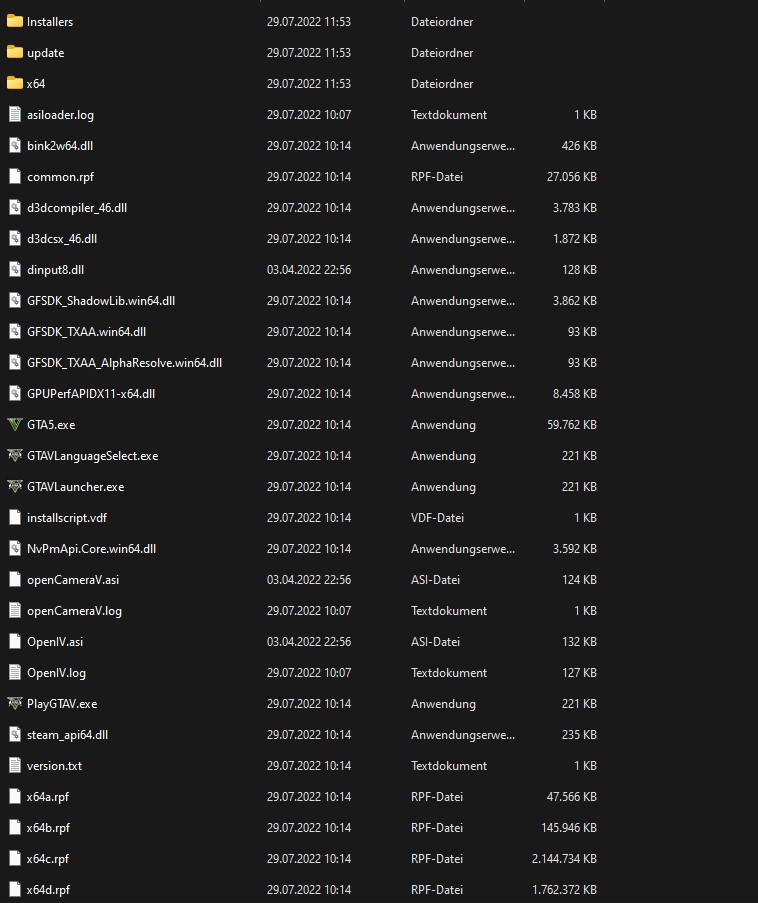Click the Anwendung type of PlayGTAV.exe

click(444, 704)
